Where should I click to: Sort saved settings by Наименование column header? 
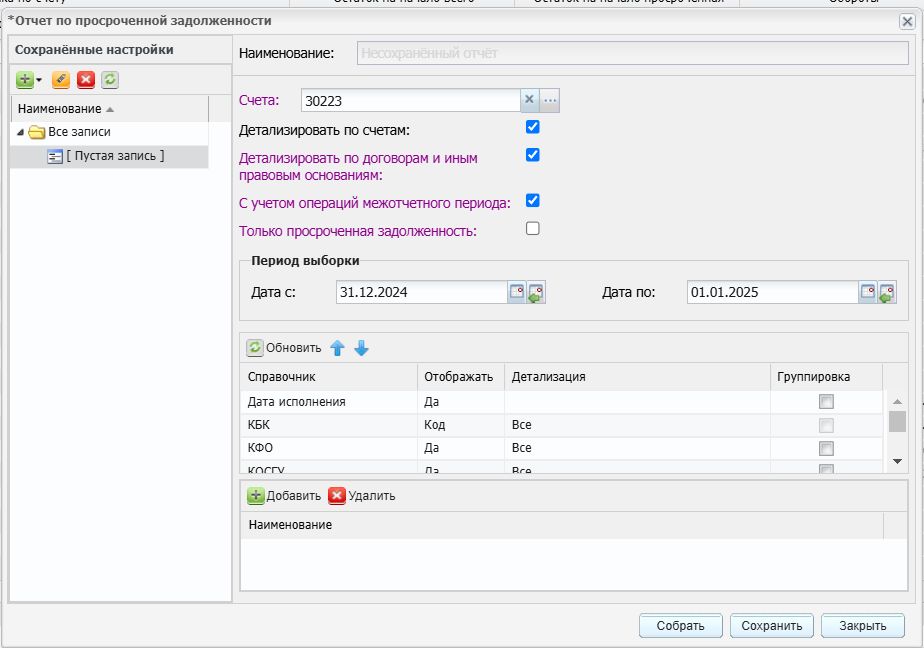pyautogui.click(x=110, y=108)
